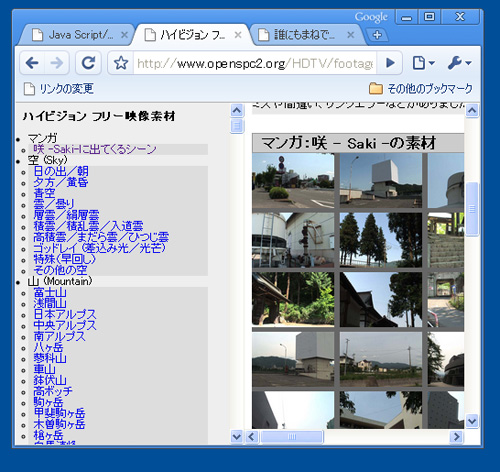This screenshot has width=500, height=472.
Task: Go back with the browser back arrow
Action: 32,63
